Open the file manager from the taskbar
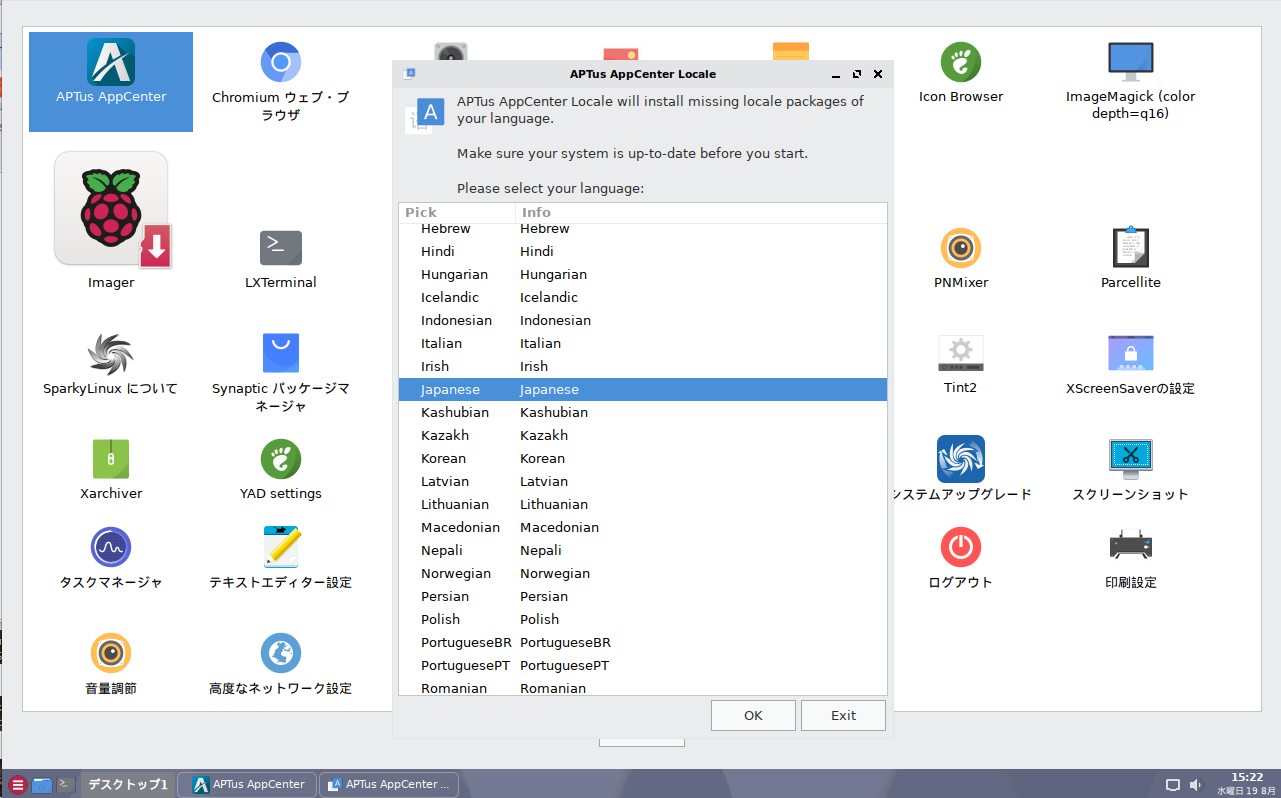Screen dimensions: 1281x798 41,785
